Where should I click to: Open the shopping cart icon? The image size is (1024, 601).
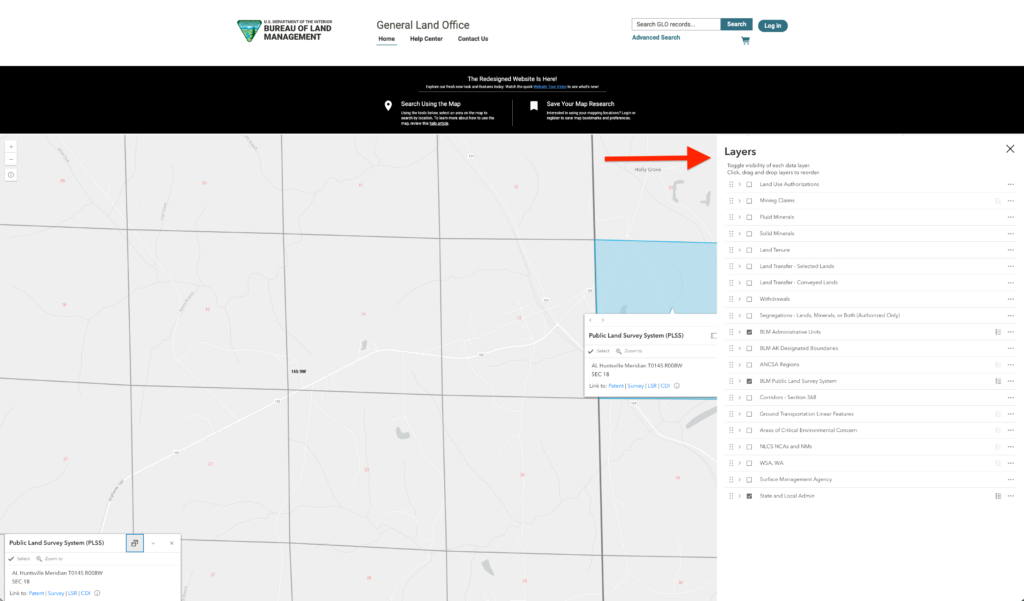(746, 41)
